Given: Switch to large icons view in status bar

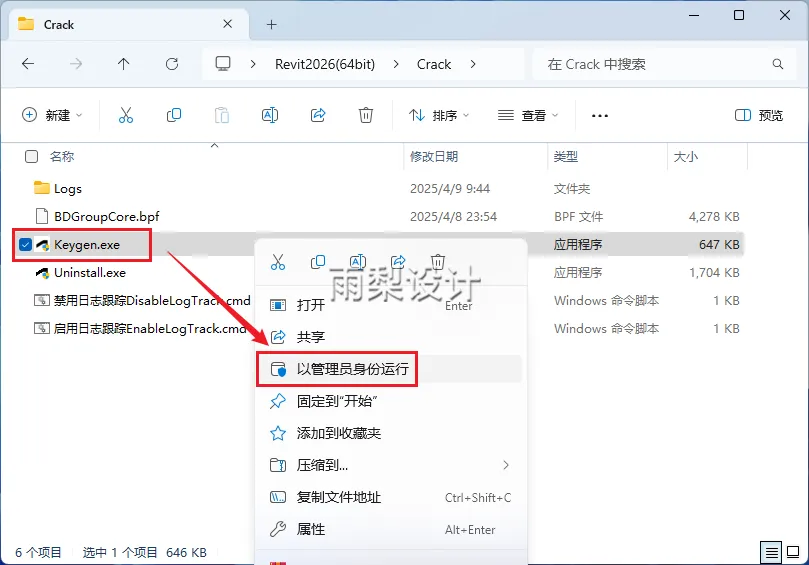Looking at the screenshot, I should (793, 553).
